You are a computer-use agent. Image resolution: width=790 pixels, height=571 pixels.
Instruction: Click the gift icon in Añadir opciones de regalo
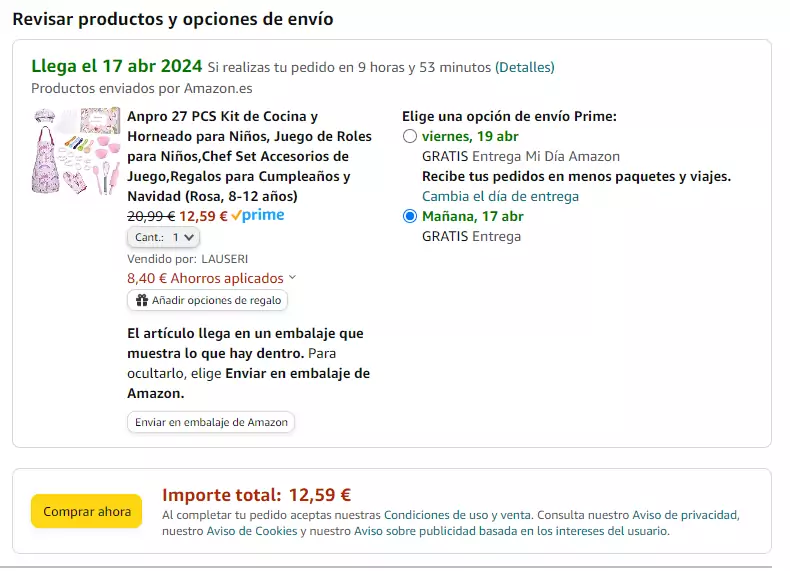click(x=142, y=300)
